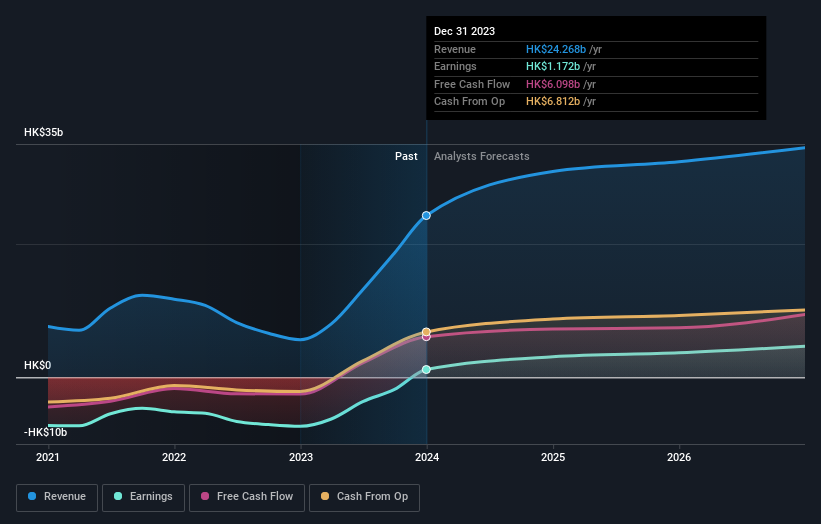The height and width of the screenshot is (524, 821).
Task: Click the HK$6.098b free cash flow value
Action: coord(553,84)
